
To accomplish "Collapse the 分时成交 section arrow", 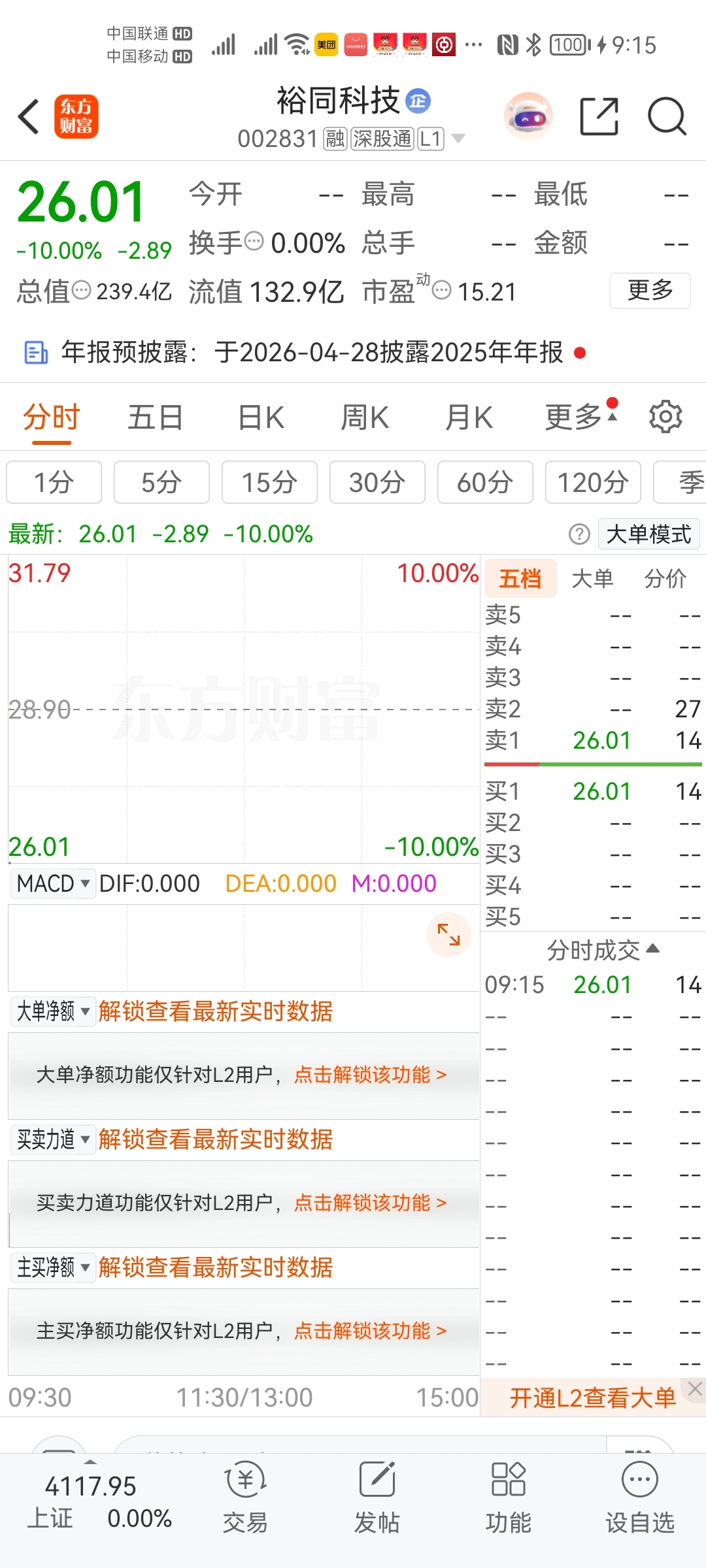I will tap(652, 948).
